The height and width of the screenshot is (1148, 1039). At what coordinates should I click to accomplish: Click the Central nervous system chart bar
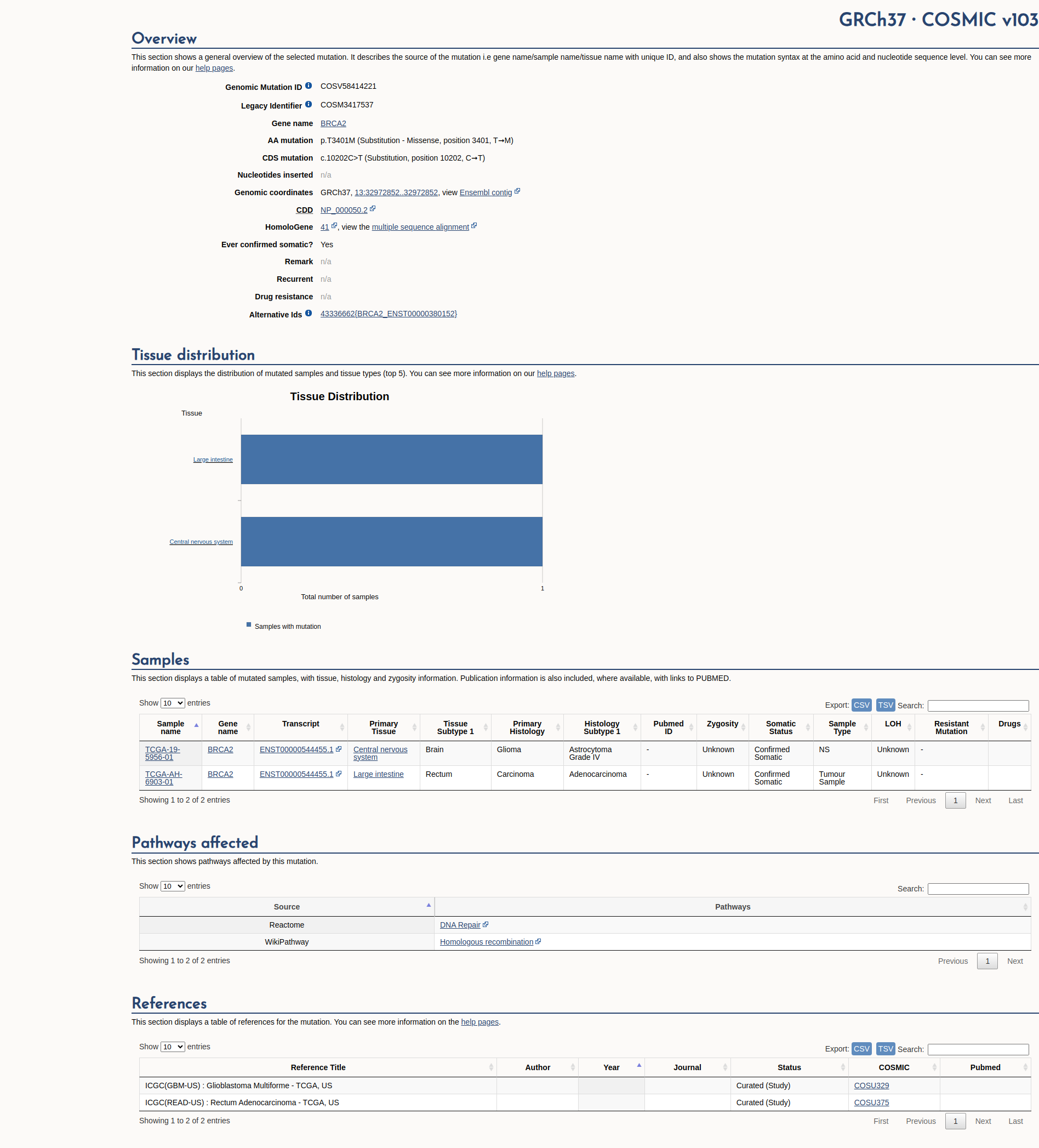point(392,542)
